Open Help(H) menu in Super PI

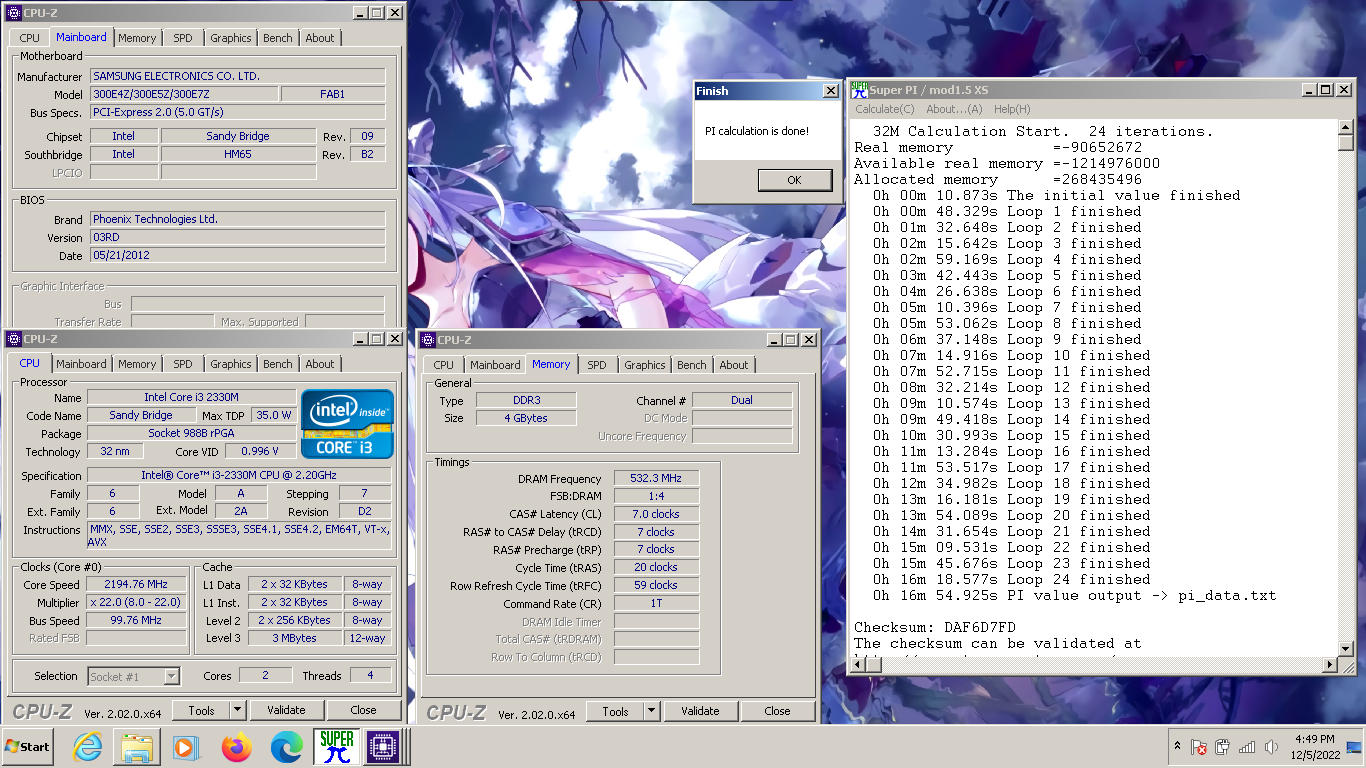[1012, 109]
